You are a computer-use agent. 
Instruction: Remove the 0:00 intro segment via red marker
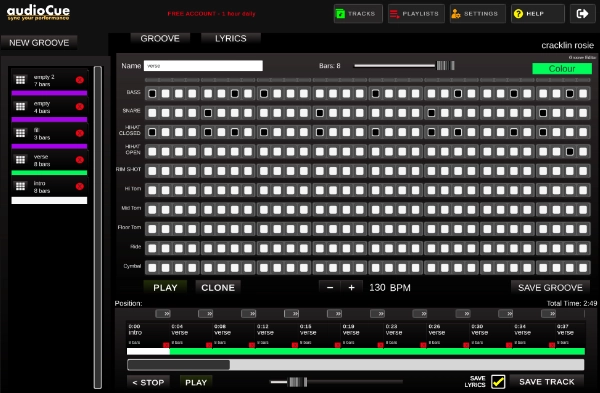[166, 345]
